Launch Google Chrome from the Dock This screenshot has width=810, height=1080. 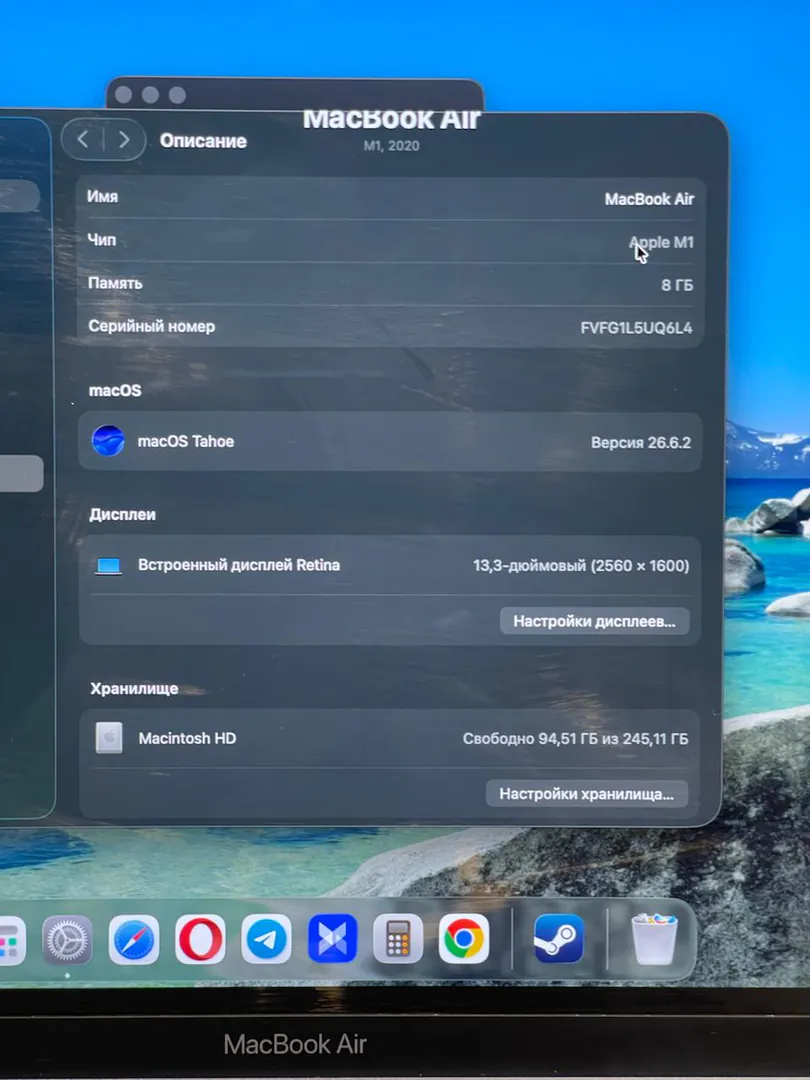464,939
